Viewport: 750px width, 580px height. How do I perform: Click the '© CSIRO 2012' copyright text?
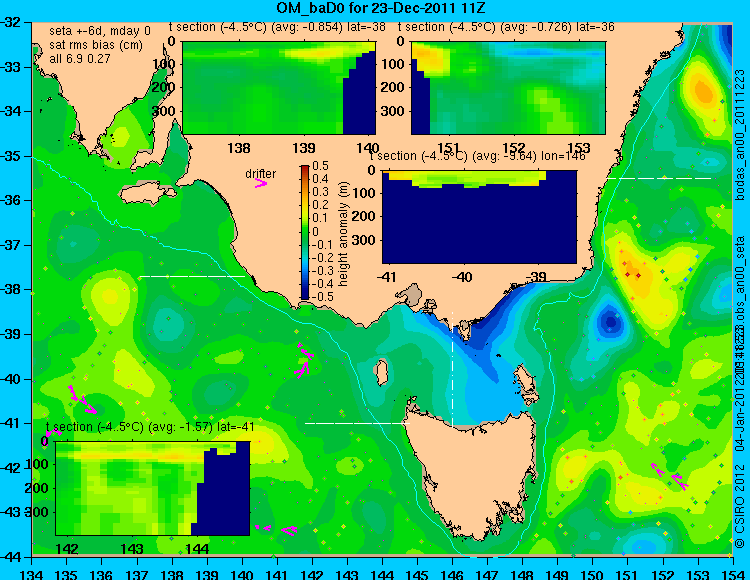740,505
